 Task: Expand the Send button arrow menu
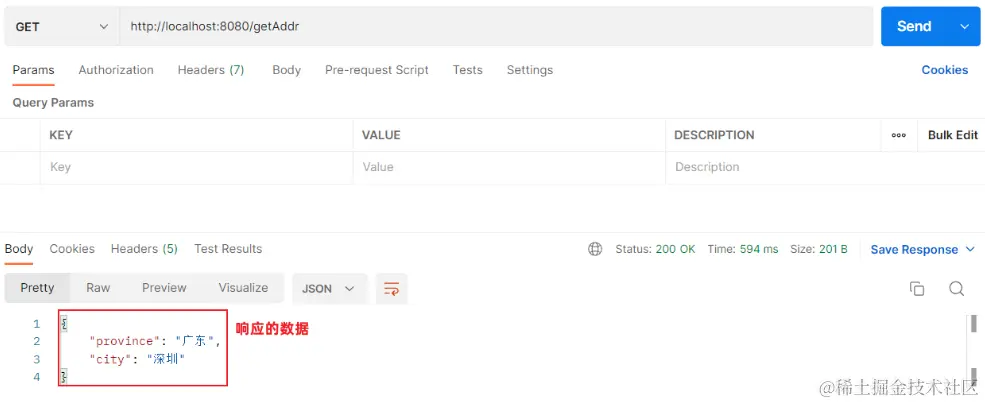tap(965, 26)
